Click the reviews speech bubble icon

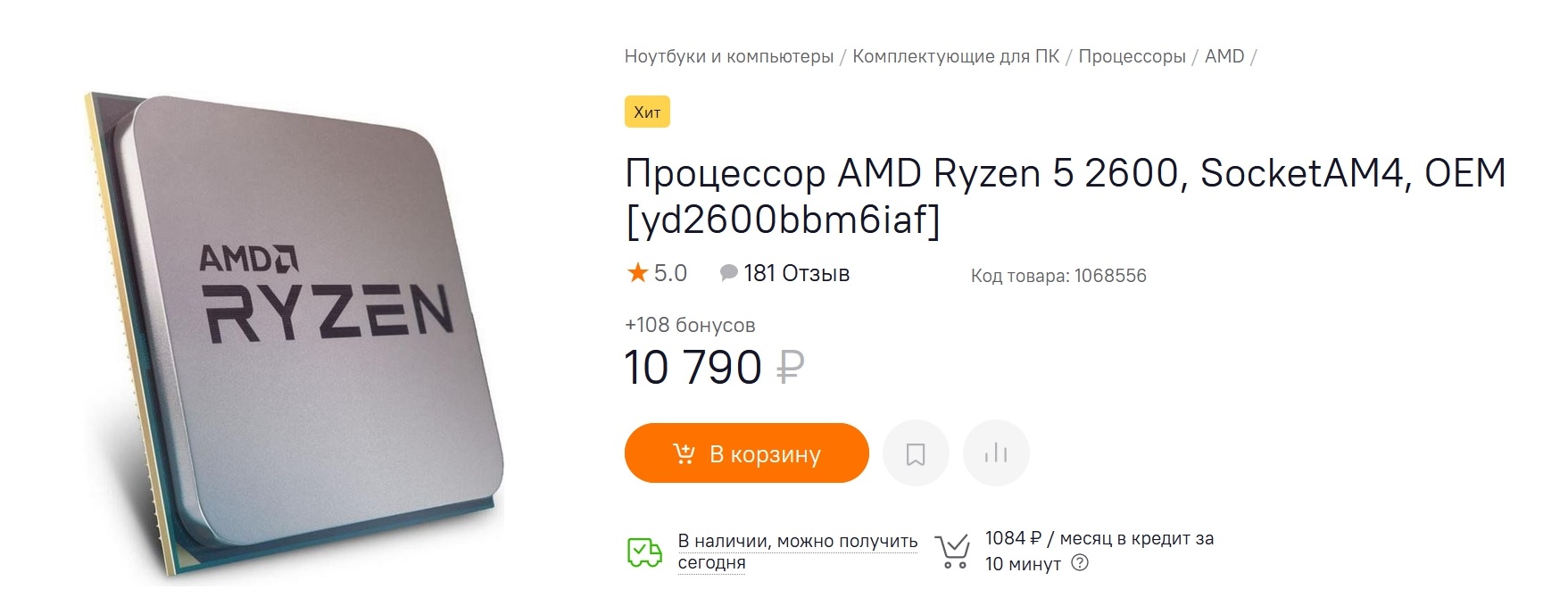click(x=729, y=273)
